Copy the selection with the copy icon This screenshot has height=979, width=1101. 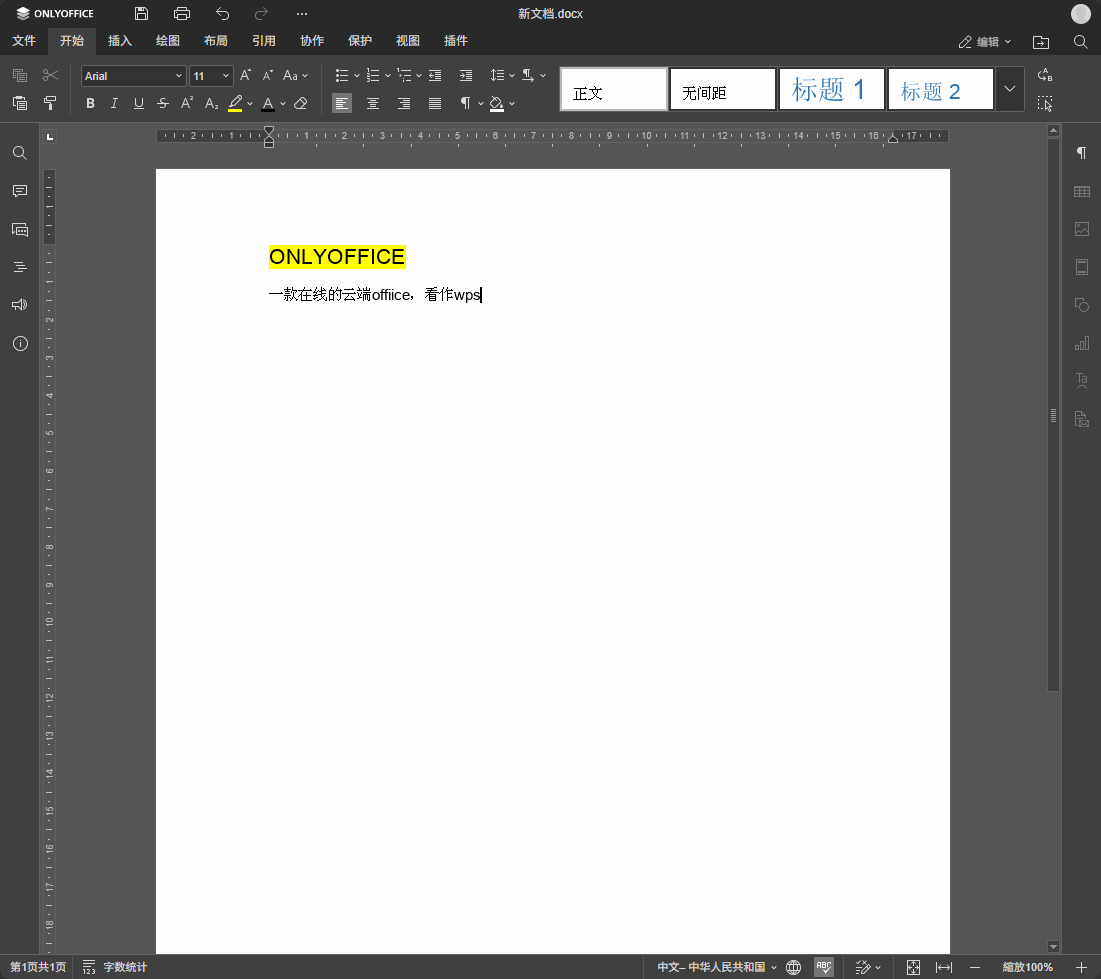pyautogui.click(x=20, y=75)
